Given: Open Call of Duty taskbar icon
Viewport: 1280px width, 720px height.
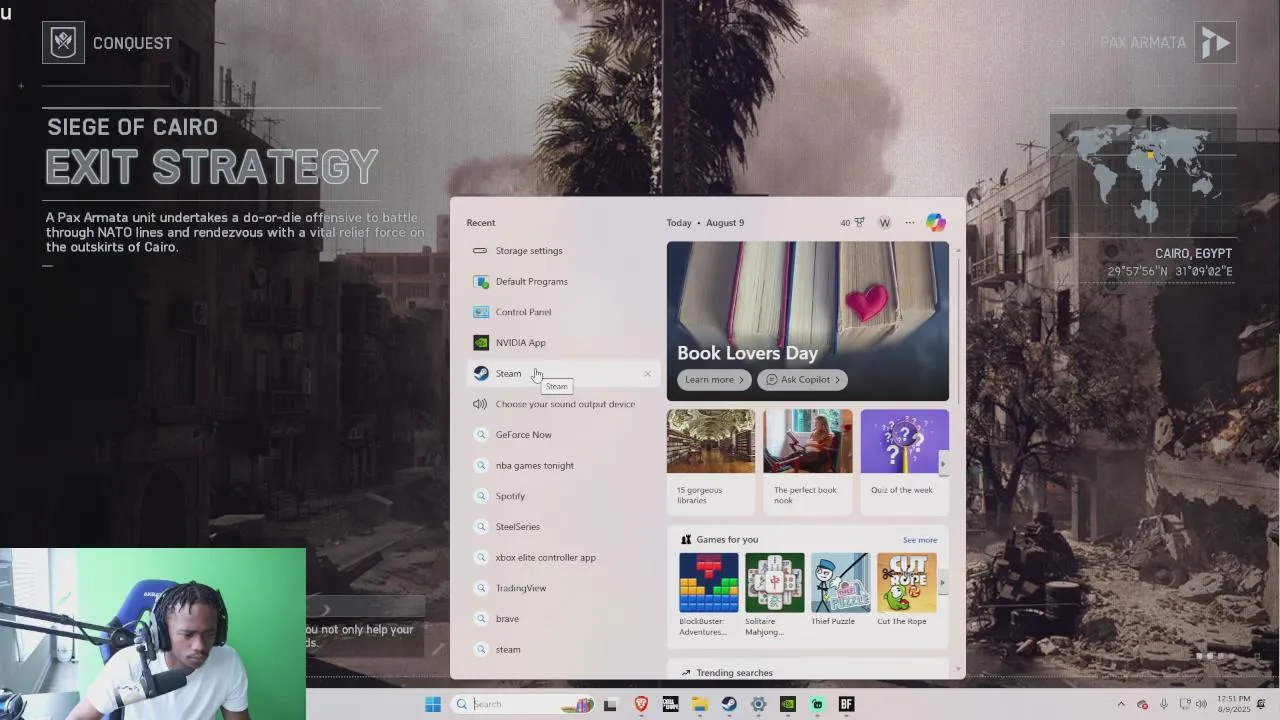Looking at the screenshot, I should click(670, 704).
